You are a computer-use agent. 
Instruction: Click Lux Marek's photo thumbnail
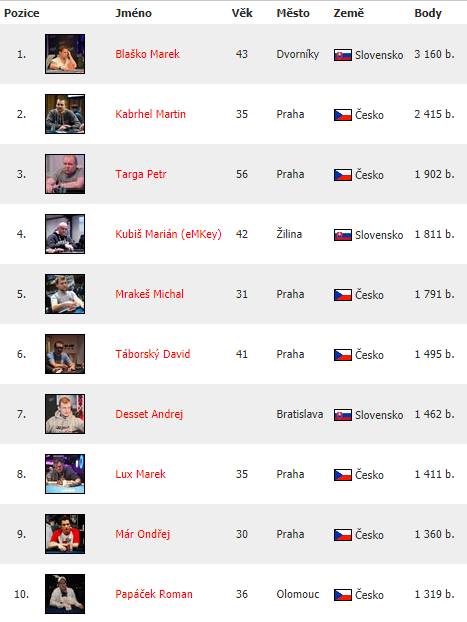(65, 474)
